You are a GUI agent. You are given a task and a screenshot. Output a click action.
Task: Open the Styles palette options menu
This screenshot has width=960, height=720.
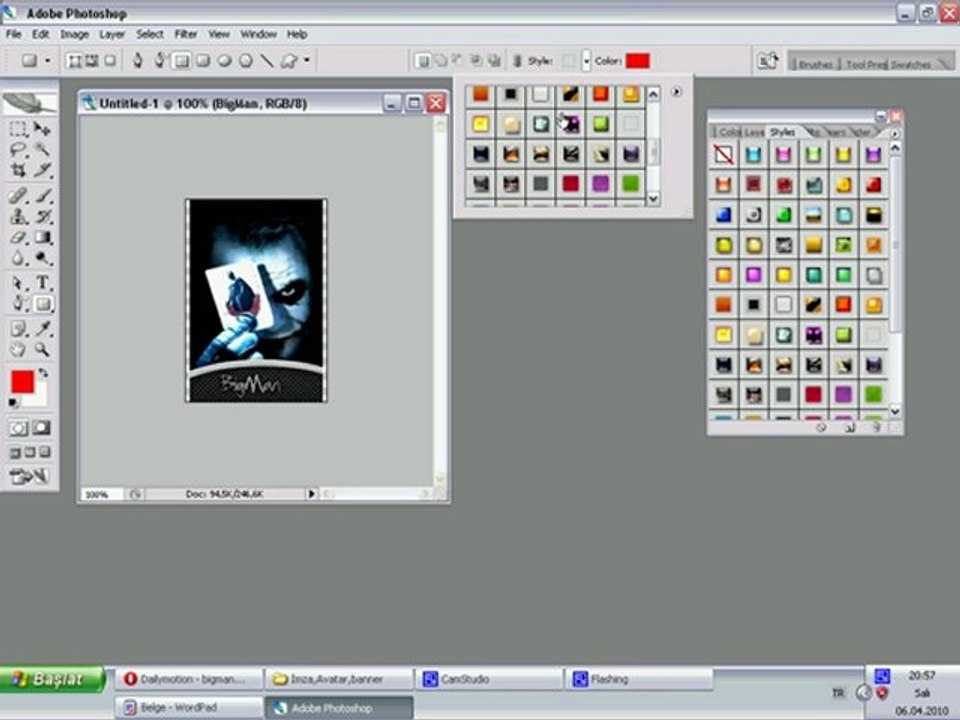(x=894, y=133)
